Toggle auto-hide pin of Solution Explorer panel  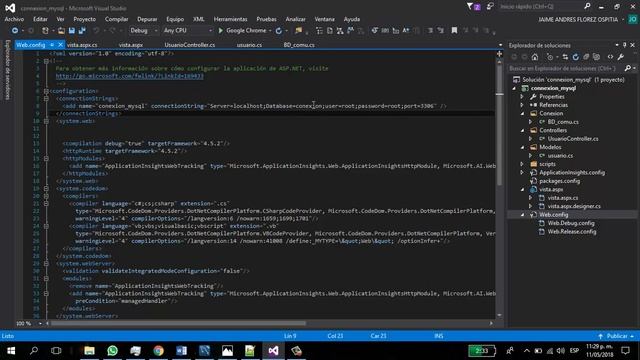(x=624, y=45)
